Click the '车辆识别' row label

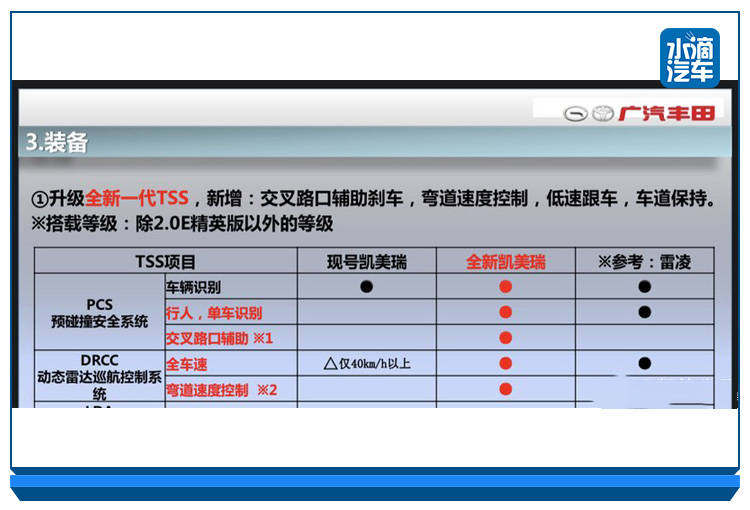pyautogui.click(x=193, y=287)
